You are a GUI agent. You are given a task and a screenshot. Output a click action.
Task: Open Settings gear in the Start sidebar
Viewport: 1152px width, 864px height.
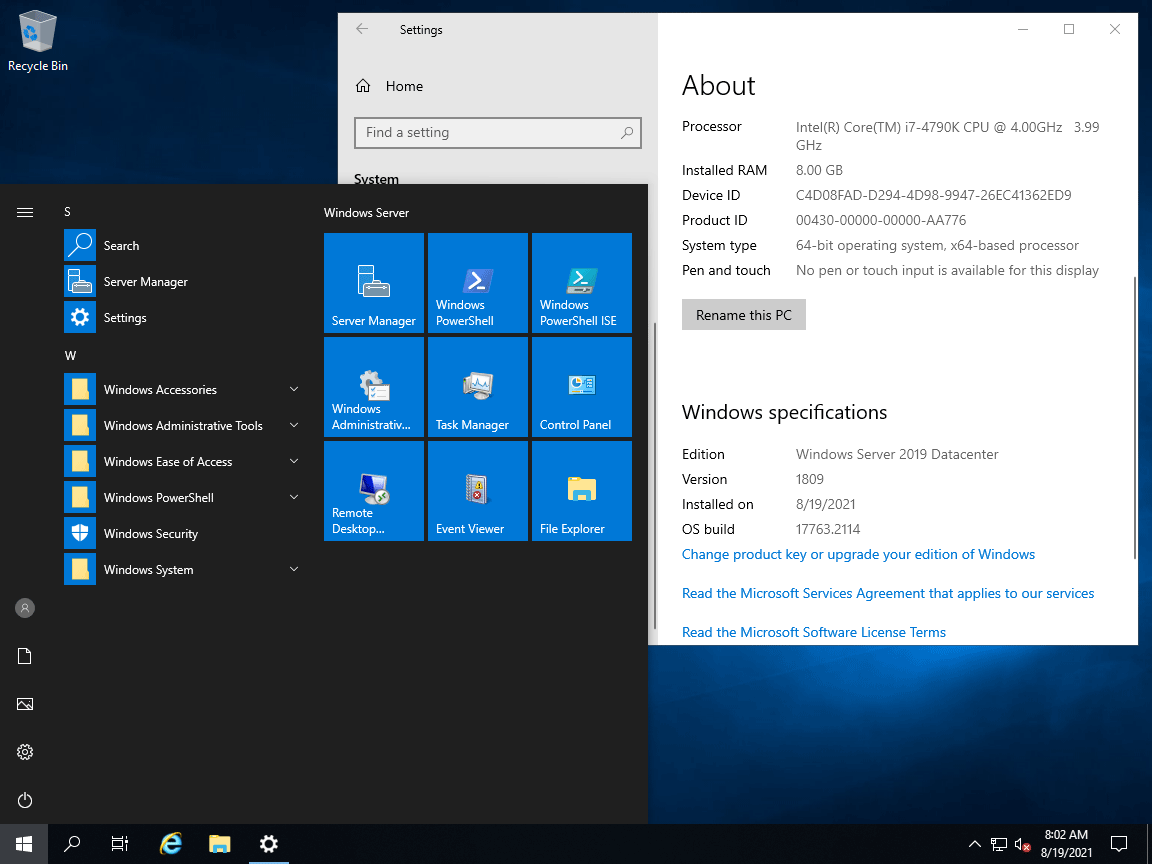pyautogui.click(x=25, y=752)
